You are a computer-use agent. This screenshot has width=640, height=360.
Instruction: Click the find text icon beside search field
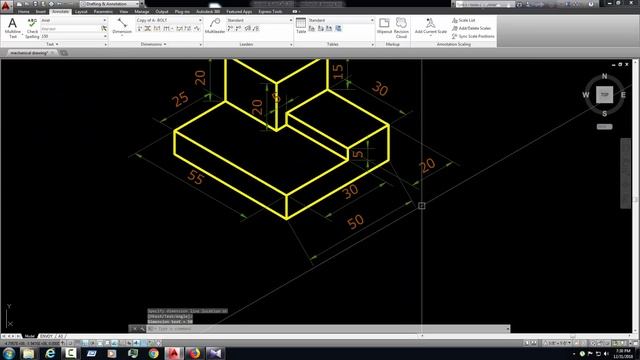pyautogui.click(x=104, y=29)
